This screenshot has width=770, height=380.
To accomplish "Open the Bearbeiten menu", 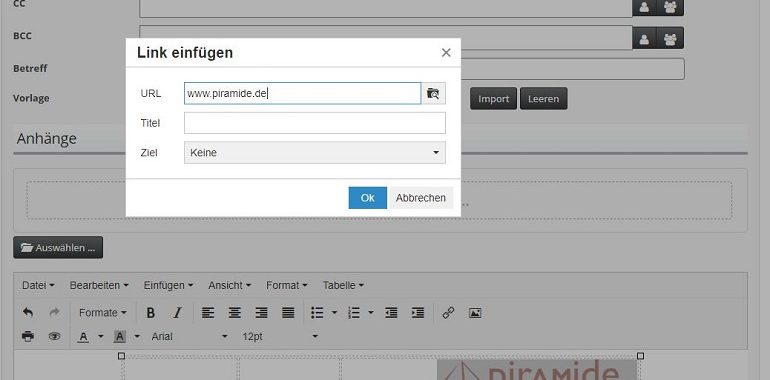I will (x=99, y=285).
